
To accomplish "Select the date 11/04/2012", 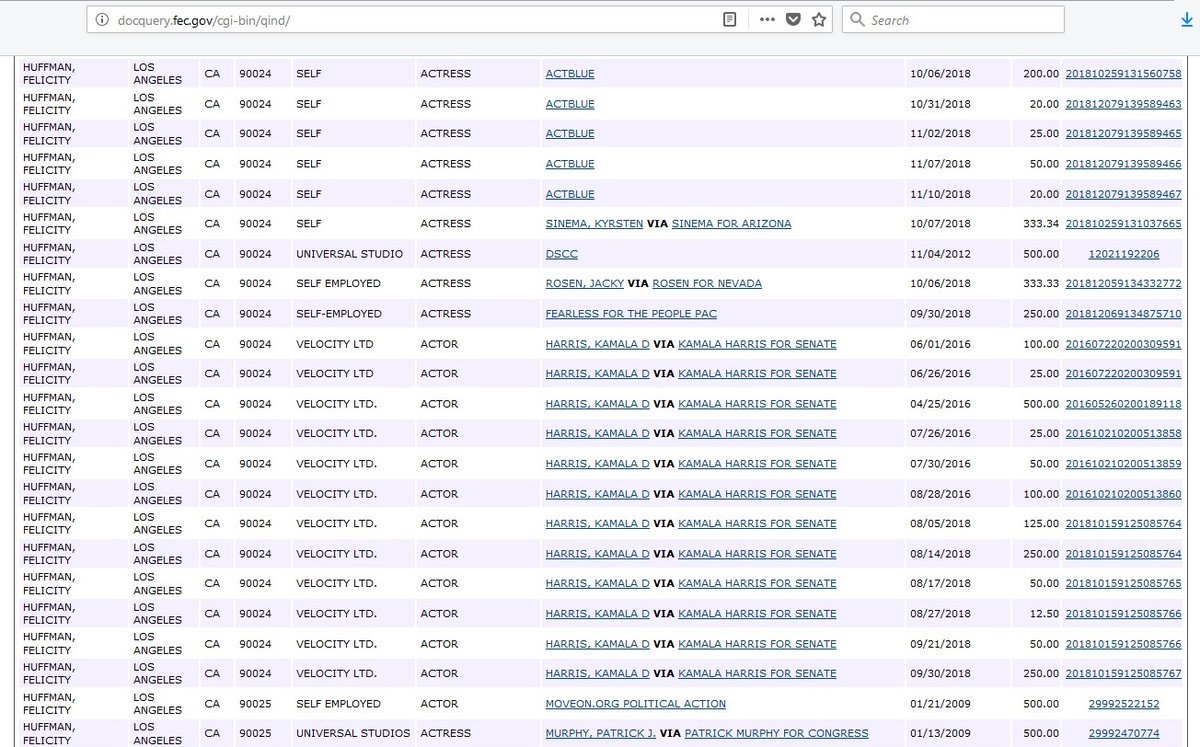I will click(940, 254).
